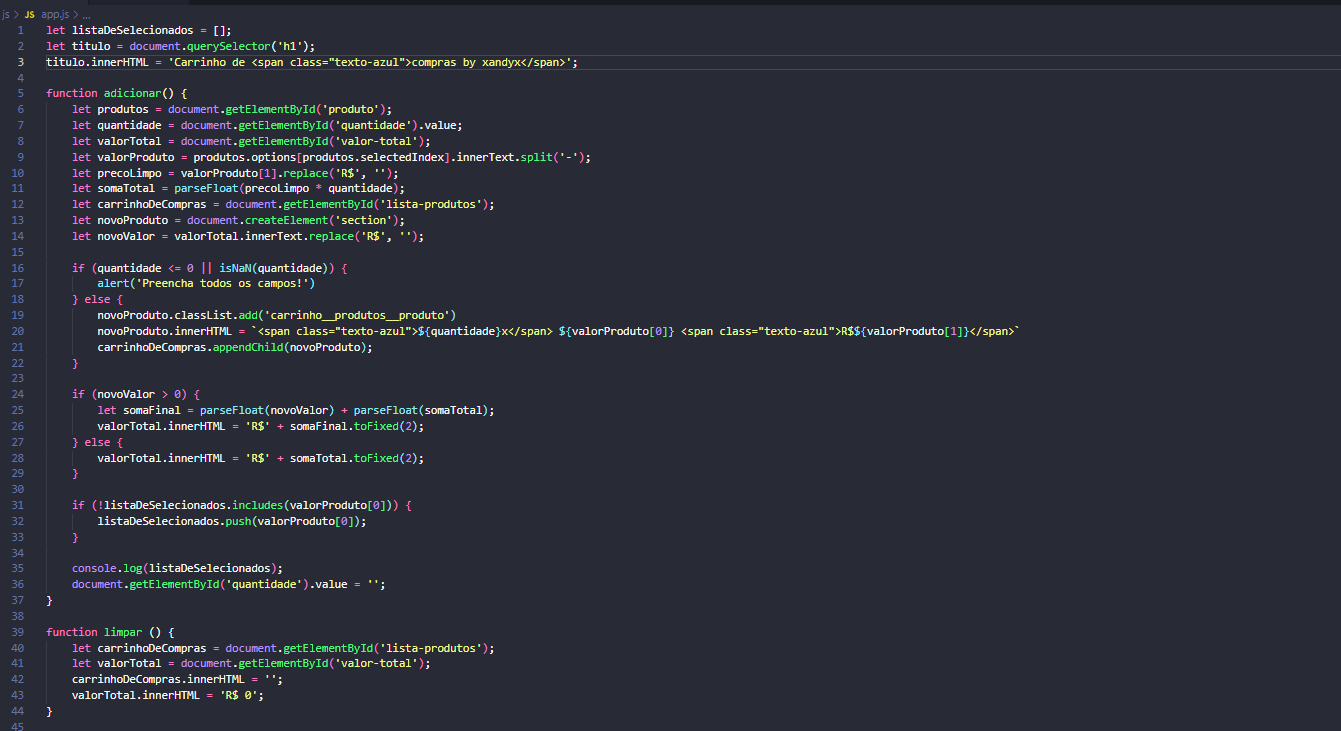Click 'valorTotal' declaration on line 41
The height and width of the screenshot is (731, 1341).
pyautogui.click(x=129, y=663)
